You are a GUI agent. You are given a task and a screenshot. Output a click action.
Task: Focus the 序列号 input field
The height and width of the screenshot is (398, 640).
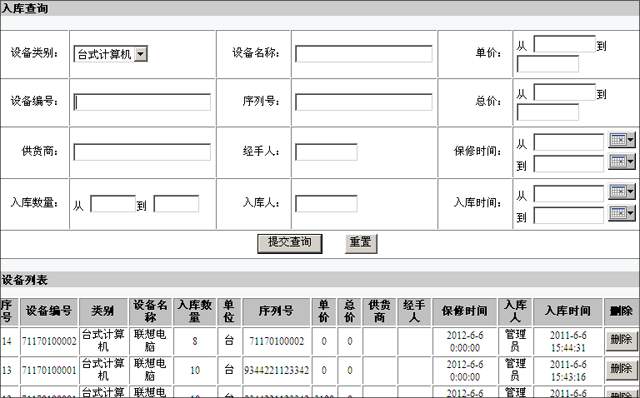(x=364, y=102)
